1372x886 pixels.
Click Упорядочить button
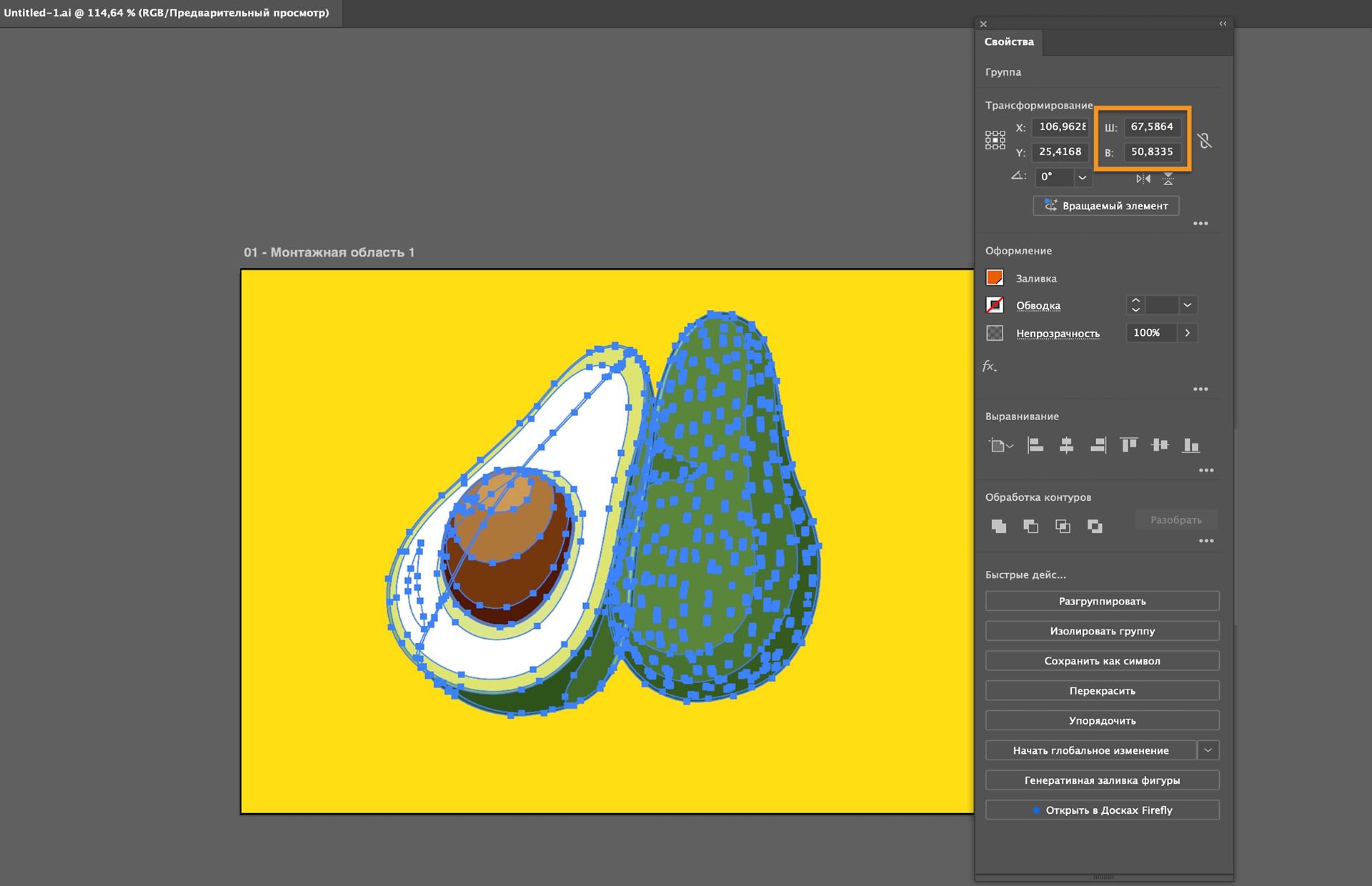click(x=1102, y=720)
